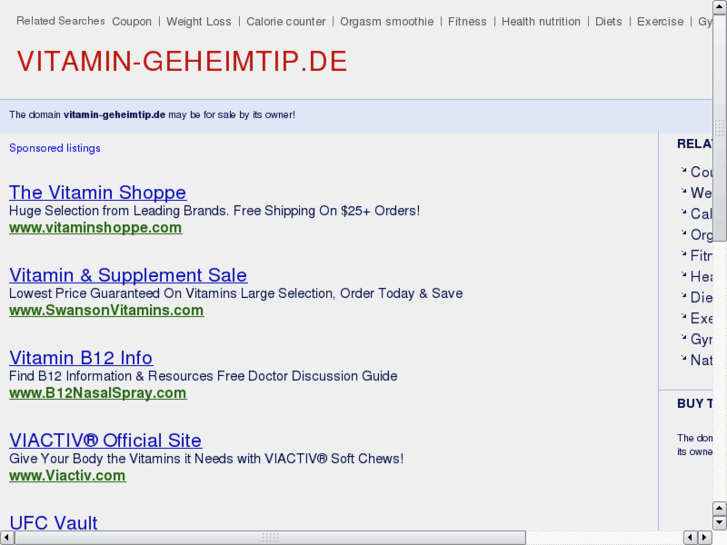Click 'Give Your Body the Vitamins' description
The height and width of the screenshot is (545, 727).
pos(206,458)
